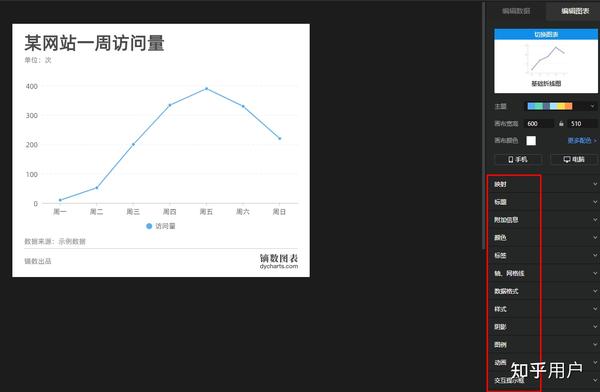600x392 pixels.
Task: Open the white 画布颜色 color swatch
Action: 531,140
